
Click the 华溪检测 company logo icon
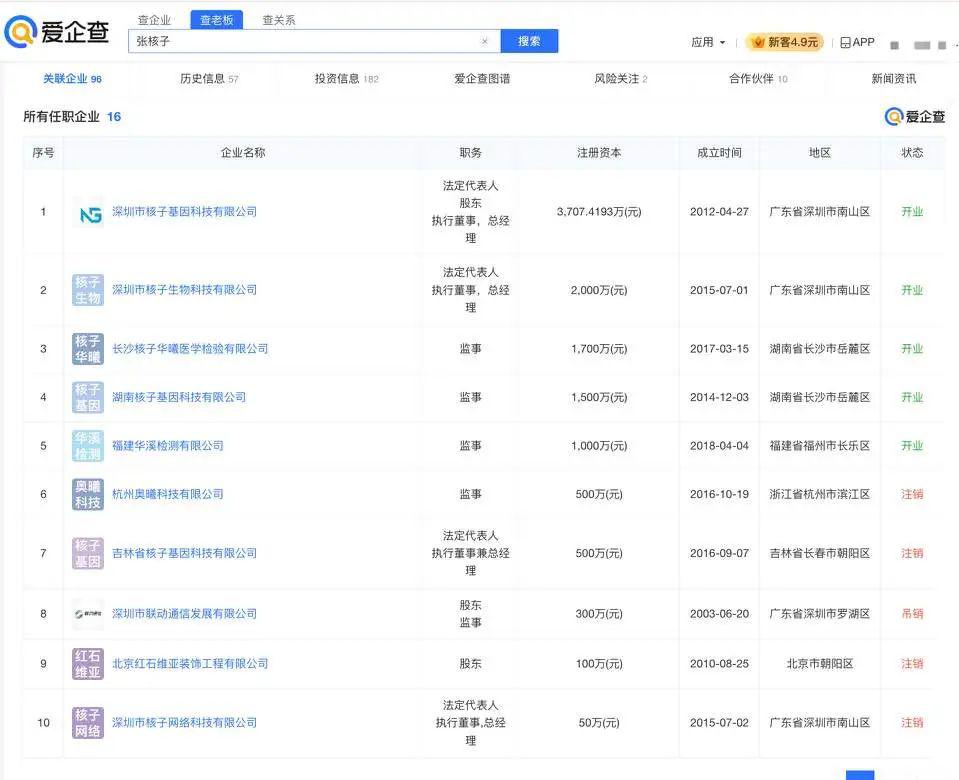pos(88,446)
